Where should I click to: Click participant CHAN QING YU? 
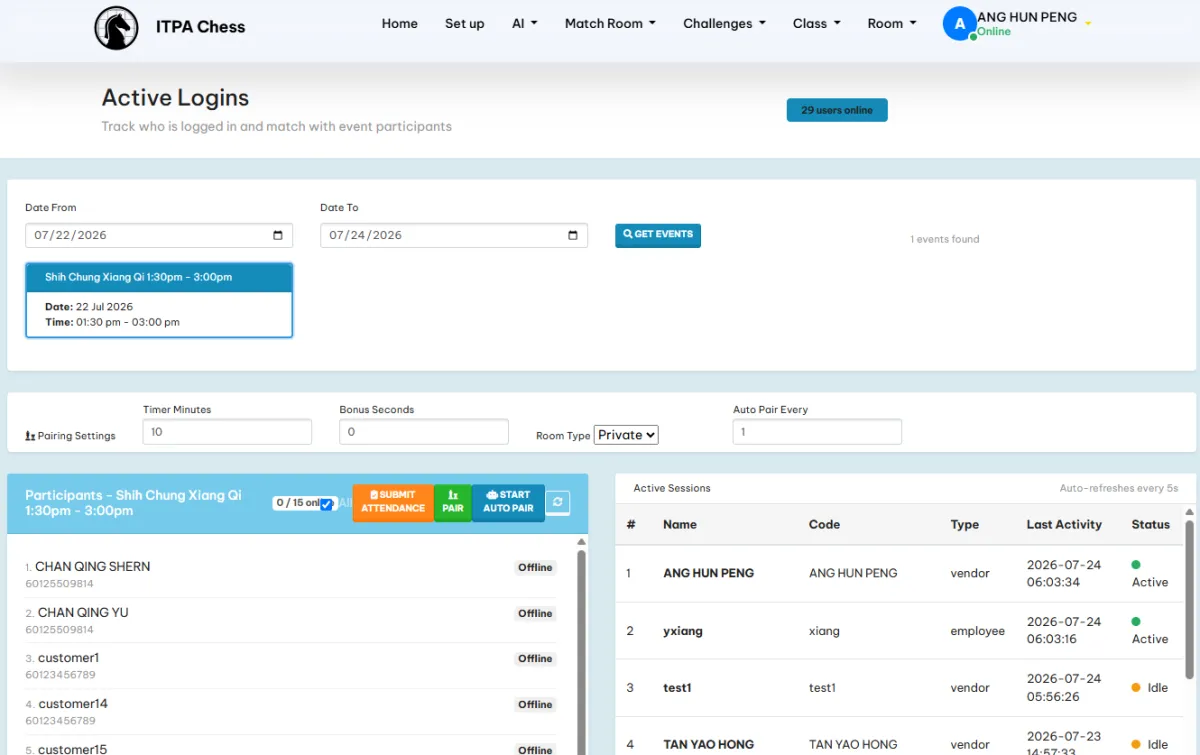[x=83, y=612]
